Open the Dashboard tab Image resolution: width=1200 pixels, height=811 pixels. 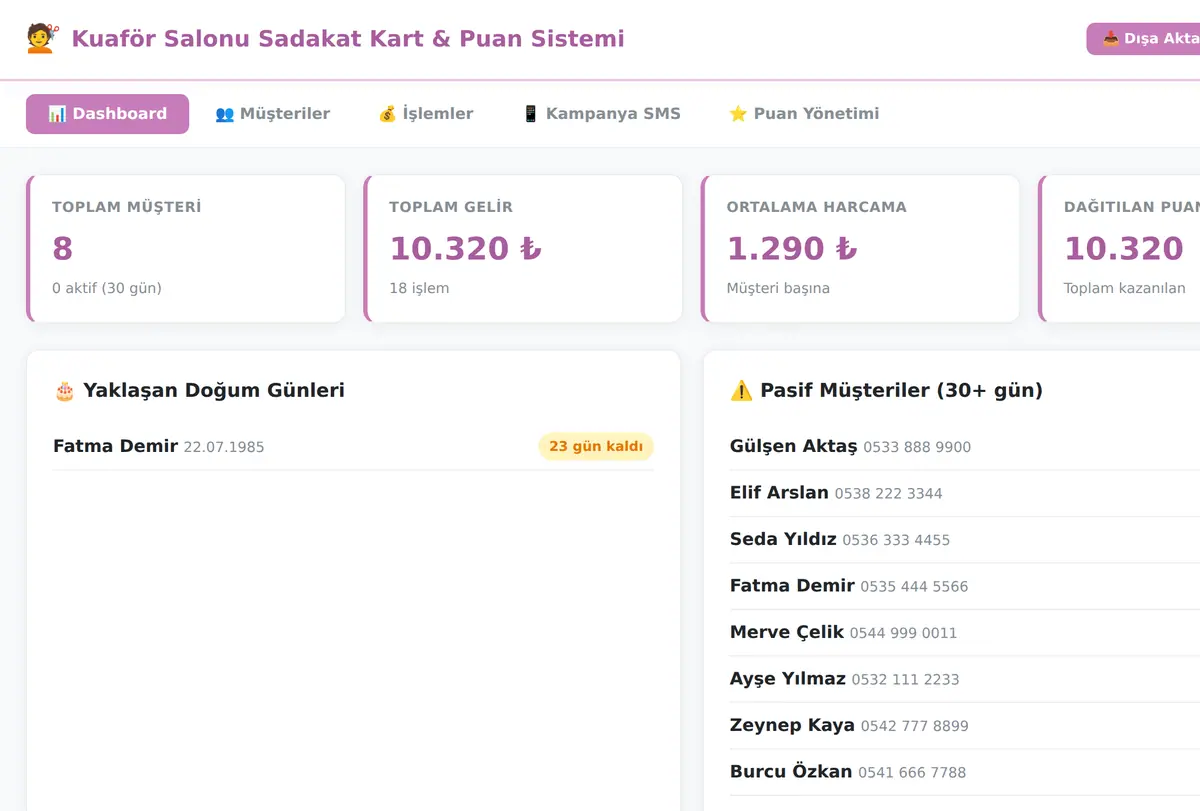[107, 114]
